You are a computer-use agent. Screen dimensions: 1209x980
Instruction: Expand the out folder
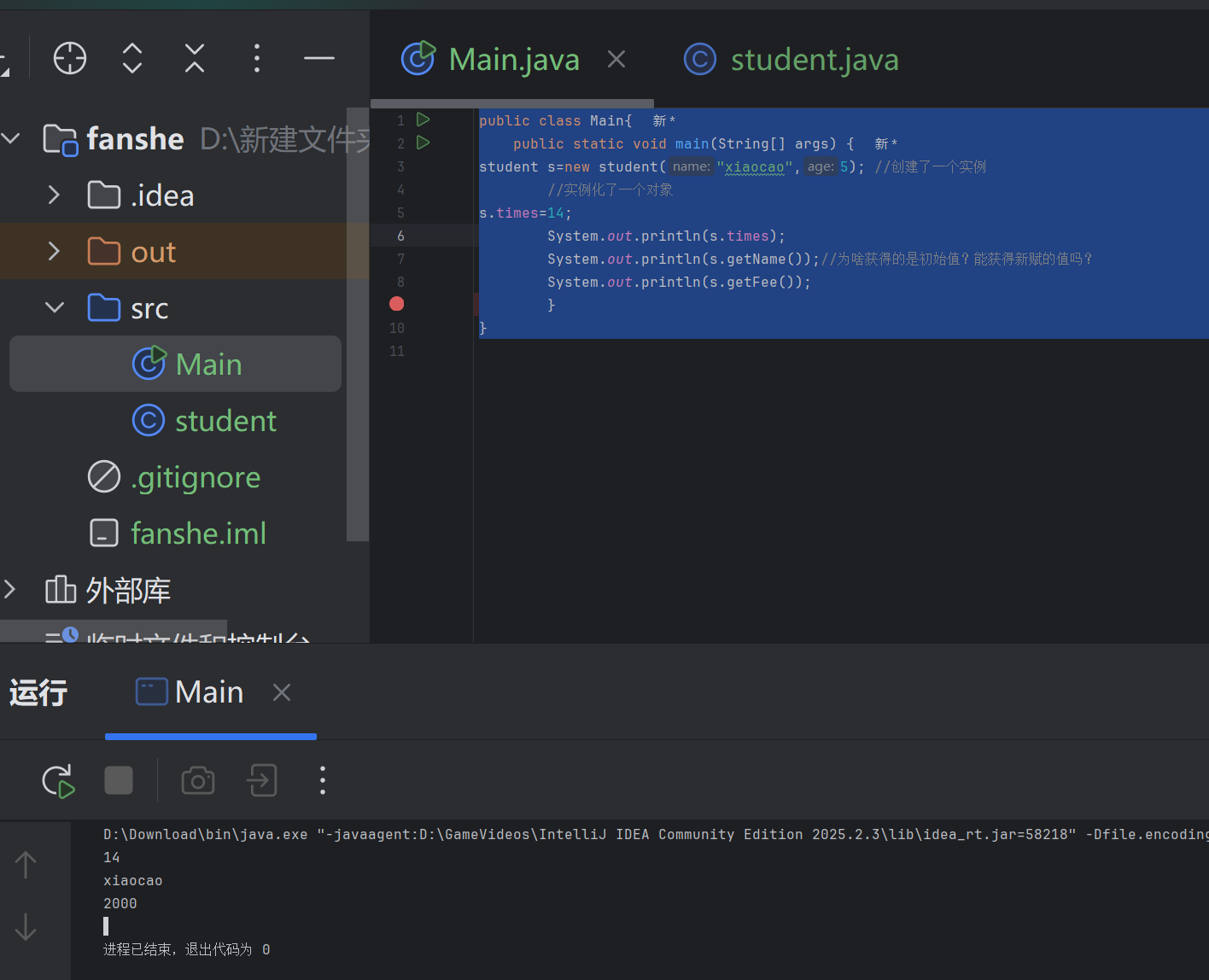coord(54,251)
